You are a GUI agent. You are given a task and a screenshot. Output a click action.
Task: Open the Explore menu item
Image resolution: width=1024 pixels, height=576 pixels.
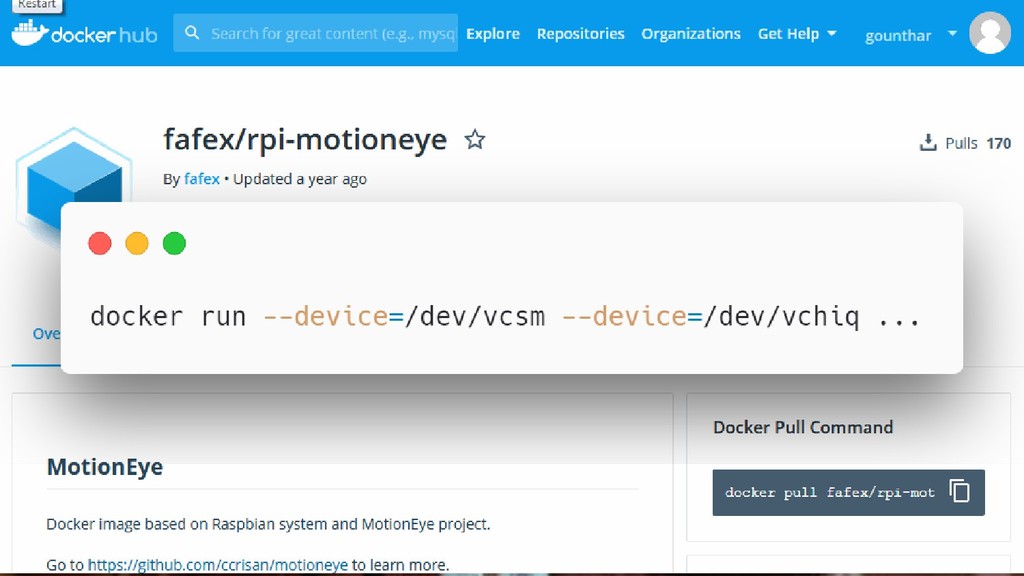493,34
